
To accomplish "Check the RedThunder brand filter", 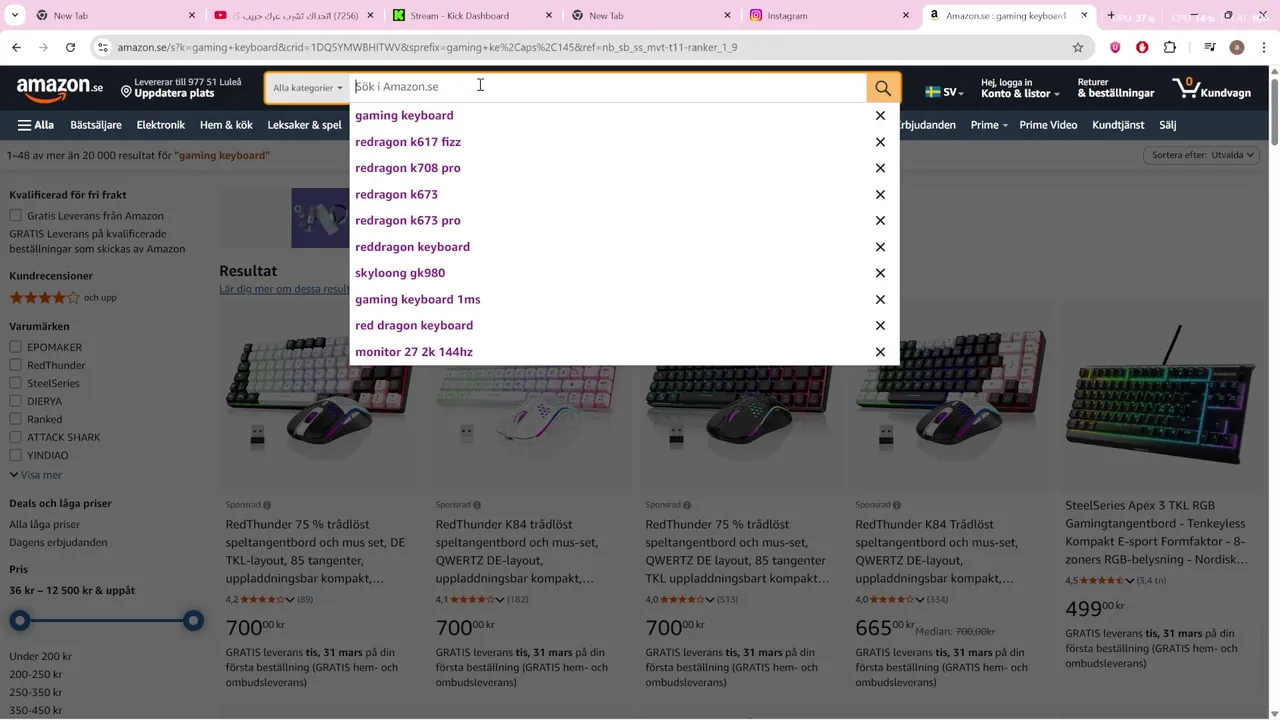I will [x=15, y=365].
